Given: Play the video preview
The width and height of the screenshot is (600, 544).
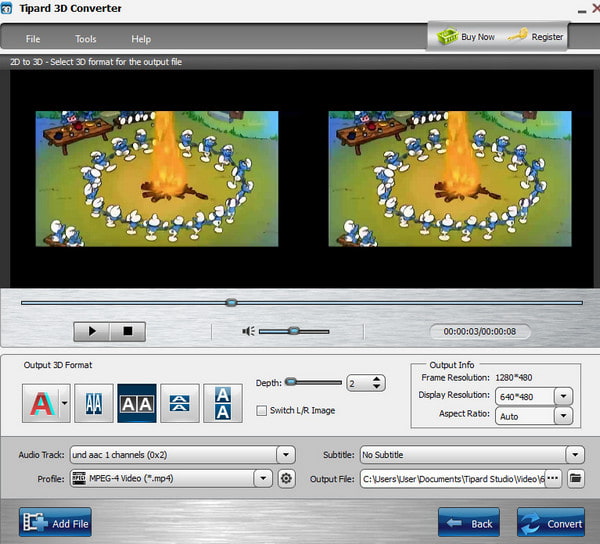Looking at the screenshot, I should [x=92, y=331].
